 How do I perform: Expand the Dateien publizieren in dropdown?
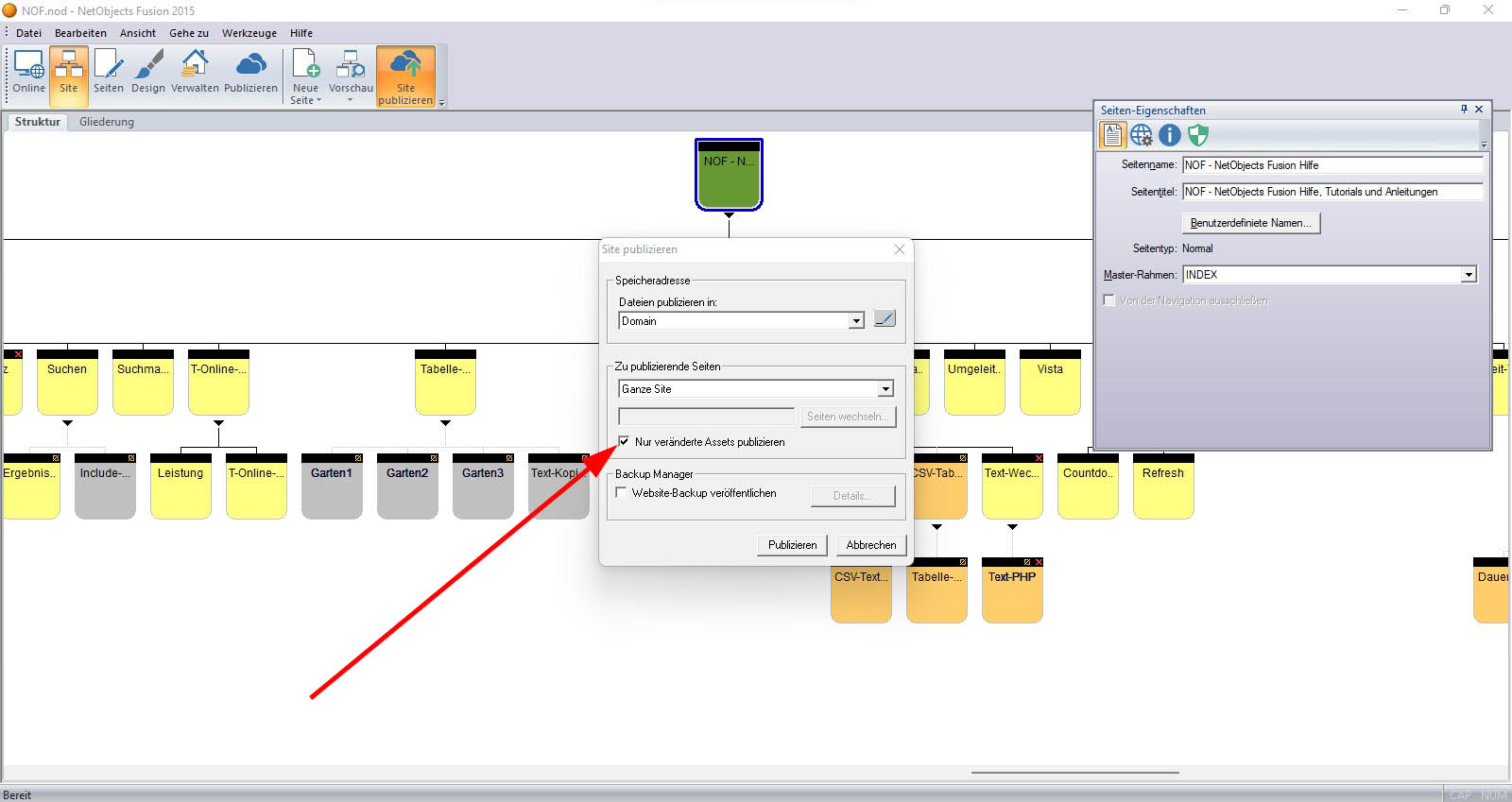pos(856,321)
